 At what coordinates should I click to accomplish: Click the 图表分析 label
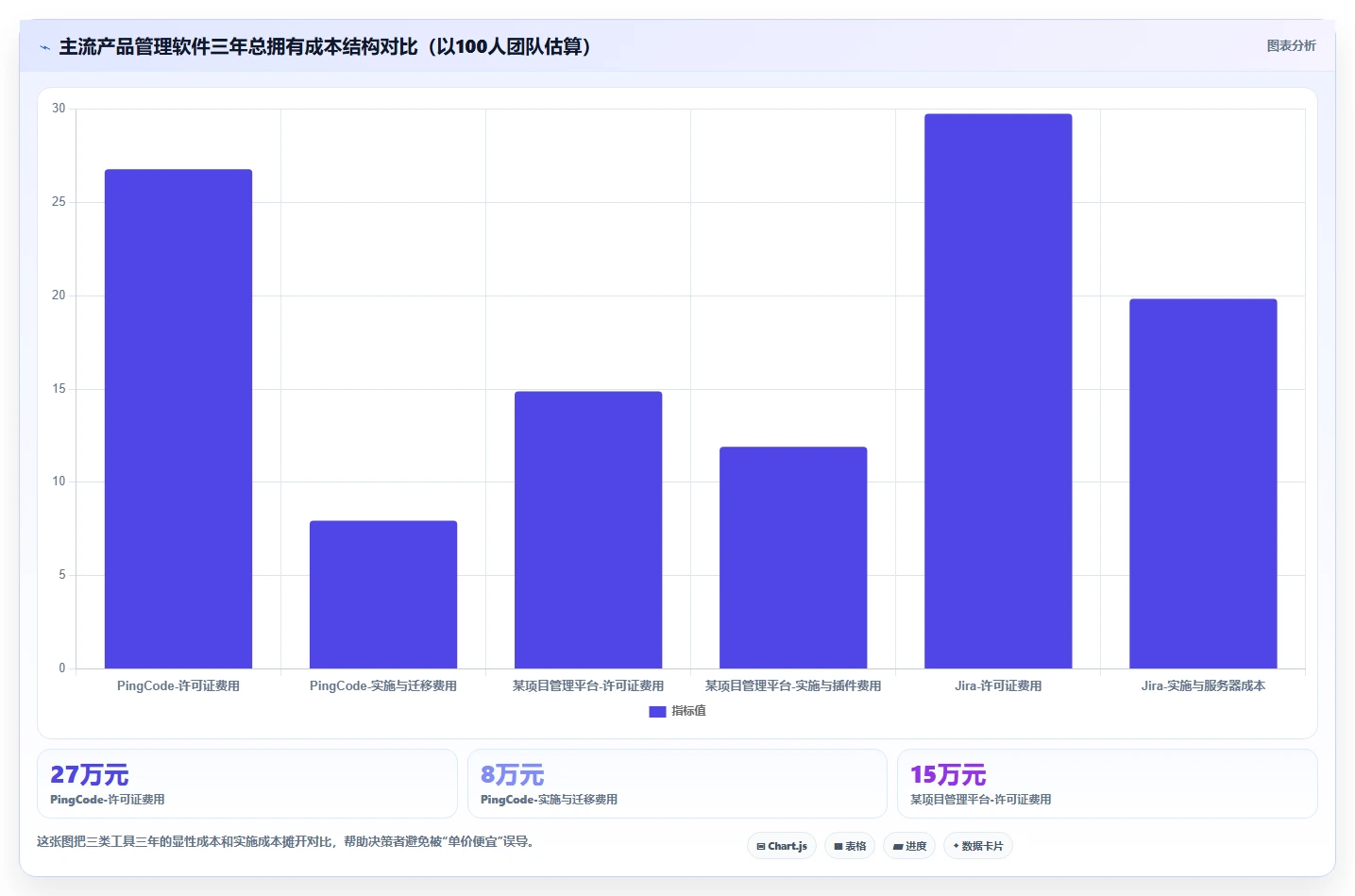point(1291,45)
